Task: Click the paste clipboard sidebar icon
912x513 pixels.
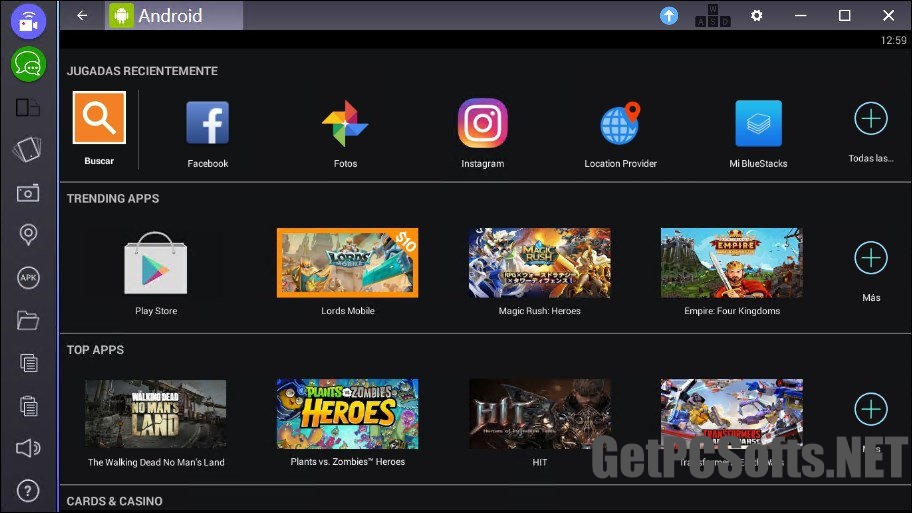Action: pos(28,405)
